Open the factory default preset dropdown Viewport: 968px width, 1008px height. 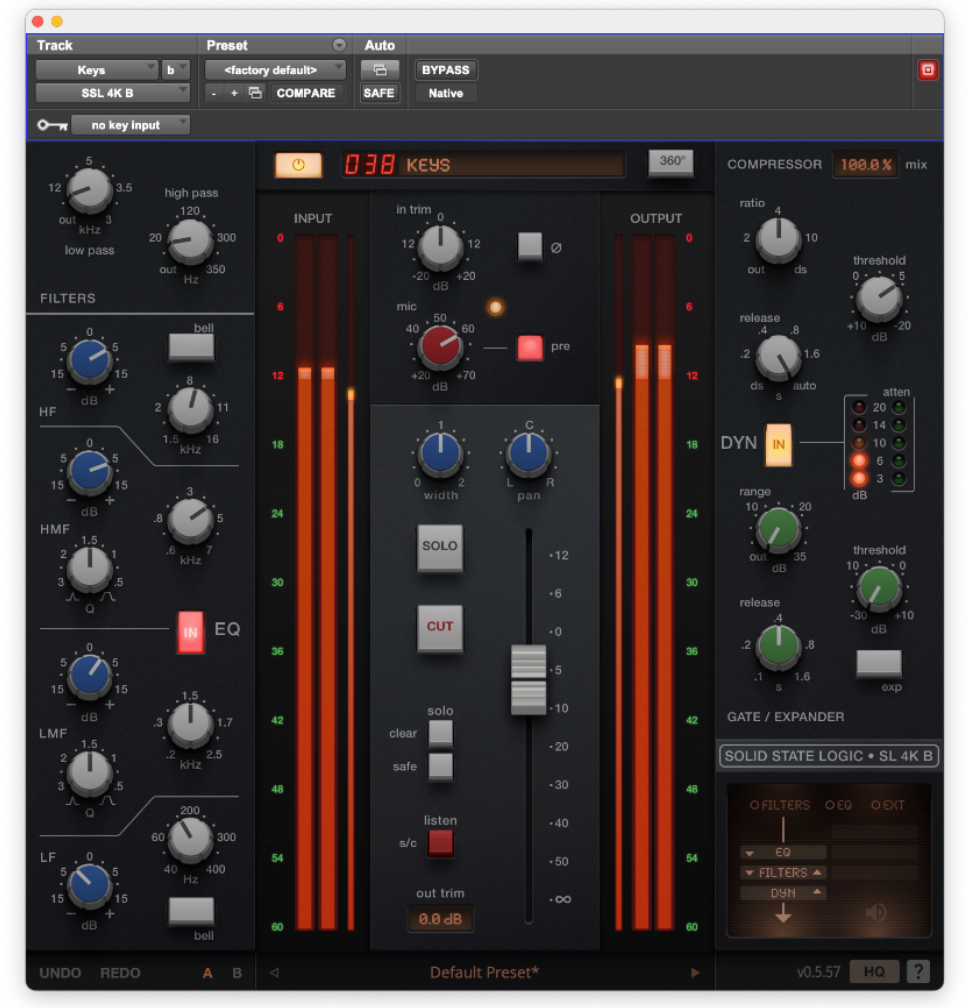[x=275, y=69]
